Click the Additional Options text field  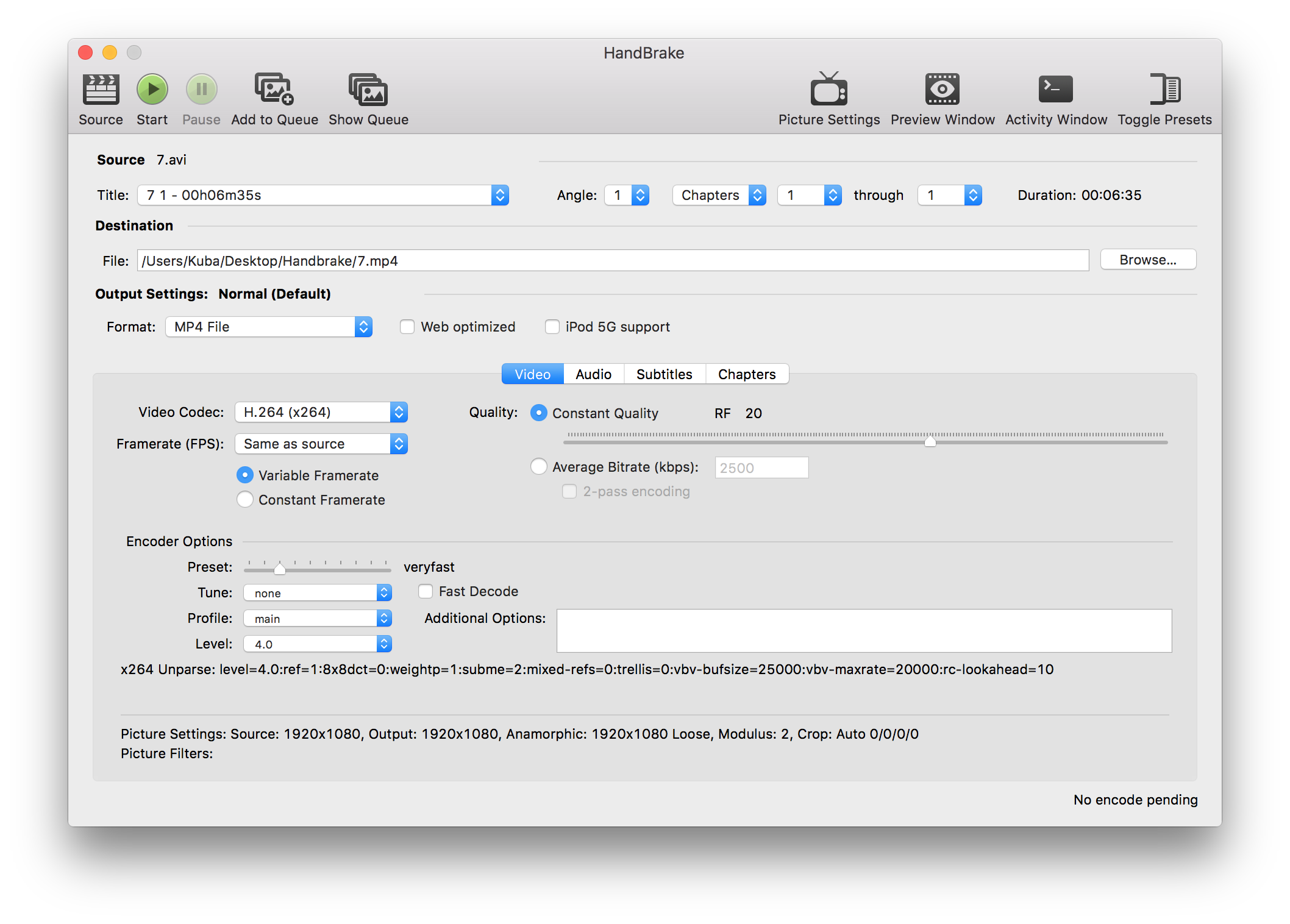tap(863, 631)
